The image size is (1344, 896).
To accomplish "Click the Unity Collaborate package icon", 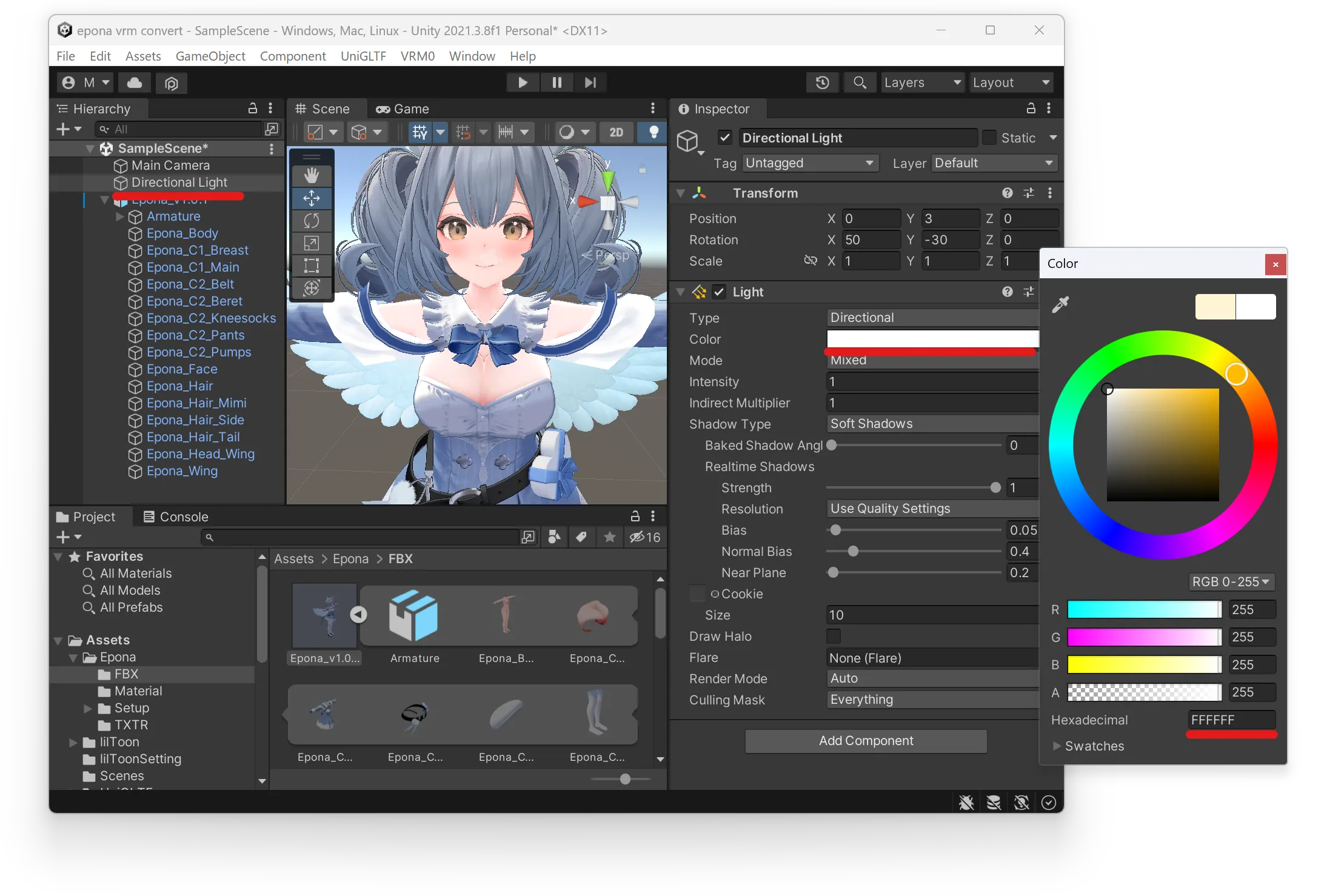I will 172,82.
